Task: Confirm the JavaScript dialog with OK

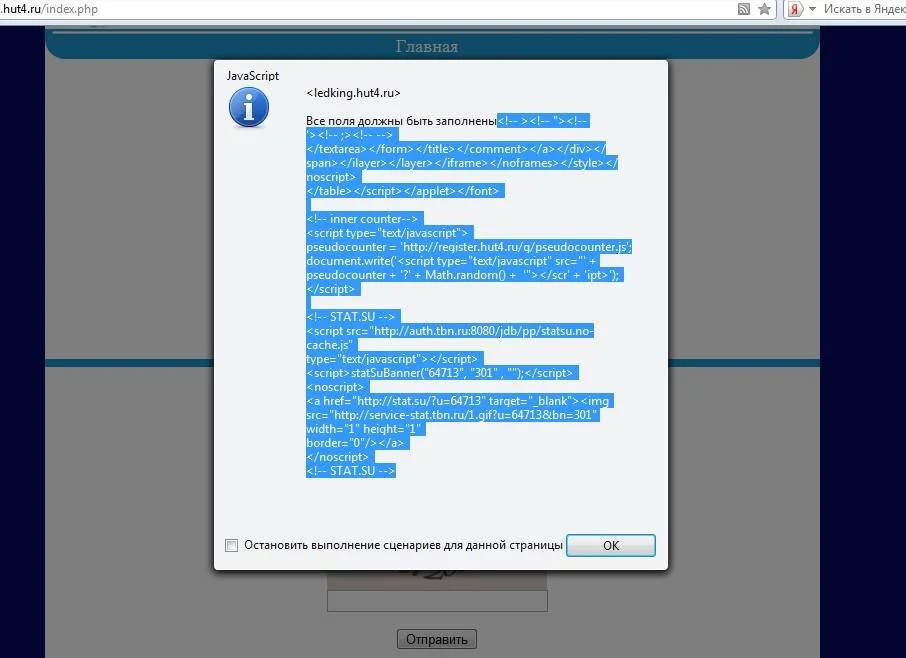Action: click(x=611, y=545)
